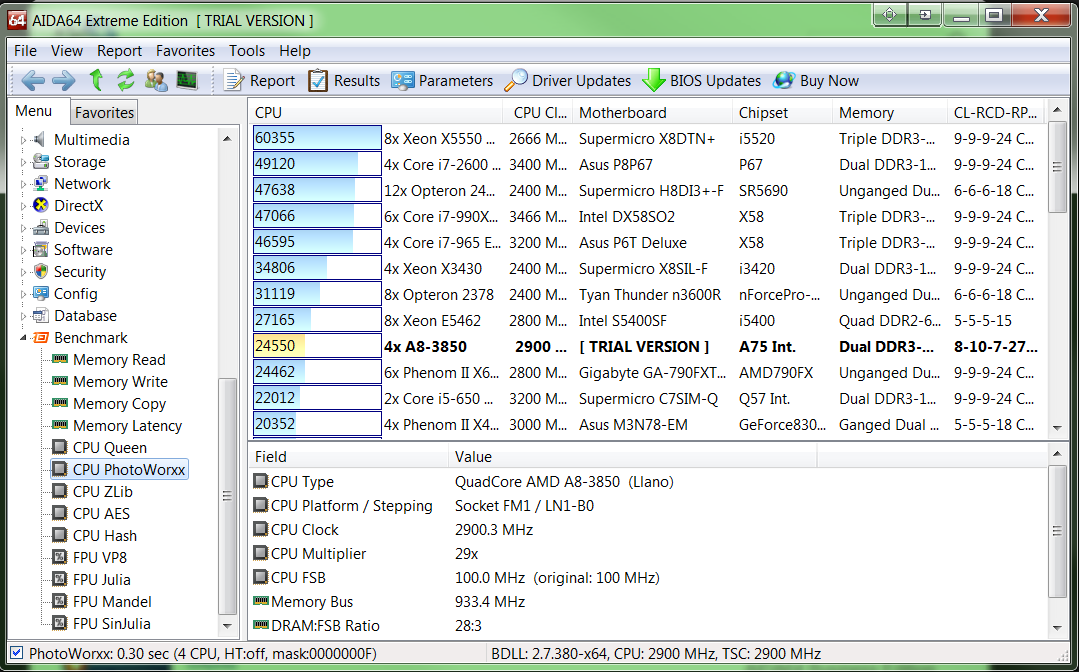
Task: Go forward with the blue right arrow
Action: [63, 81]
